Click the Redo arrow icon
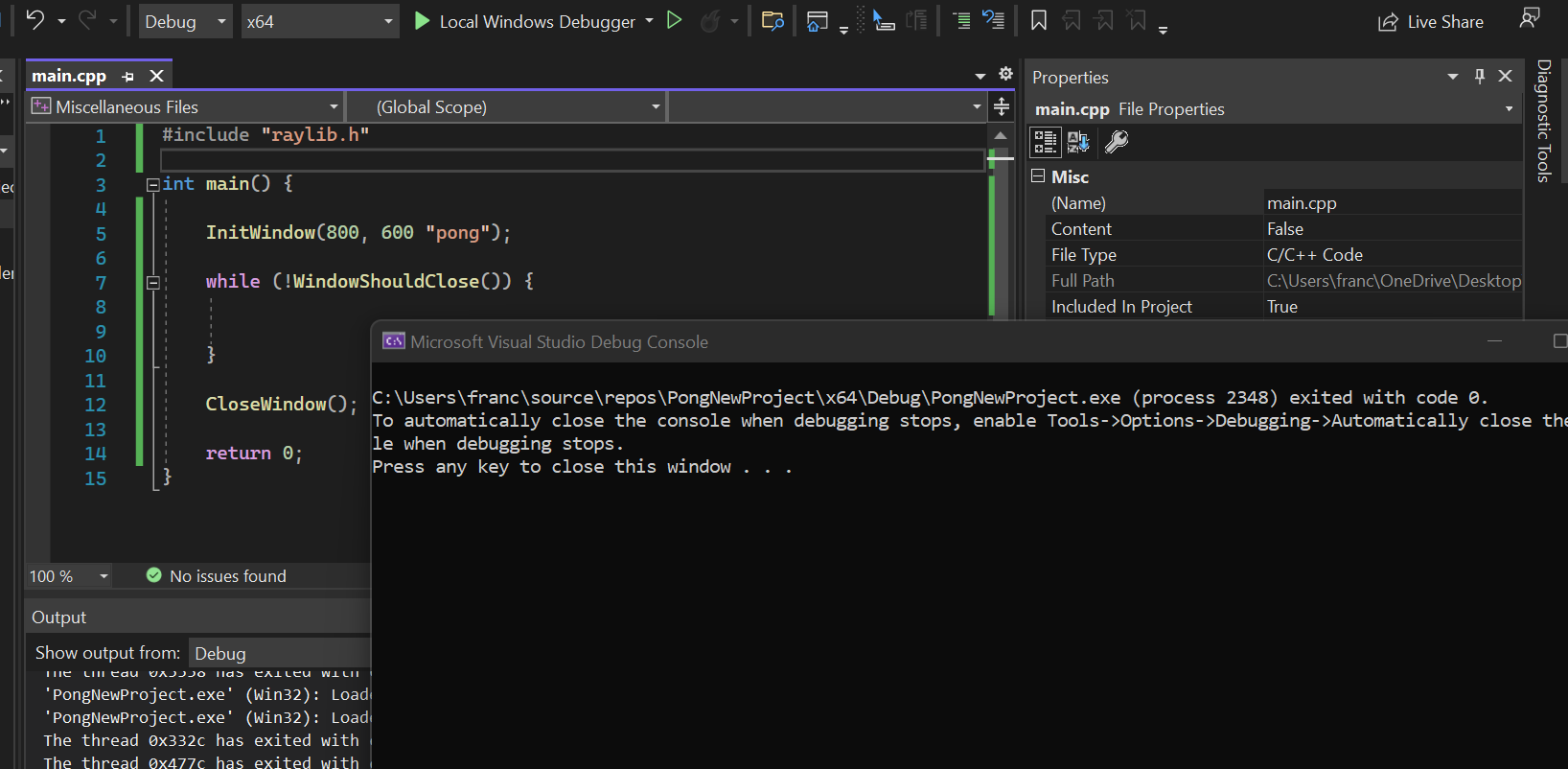Screen dimensions: 1568x769 [x=87, y=20]
